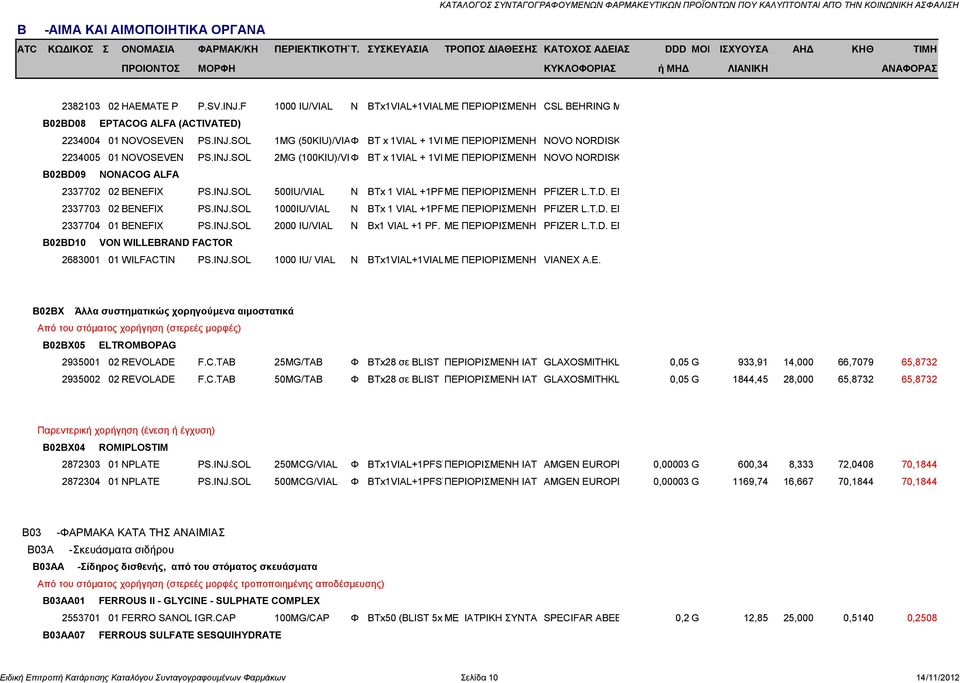Click BENEFIX product code 2337704
The width and height of the screenshot is (960, 683).
[x=81, y=226]
